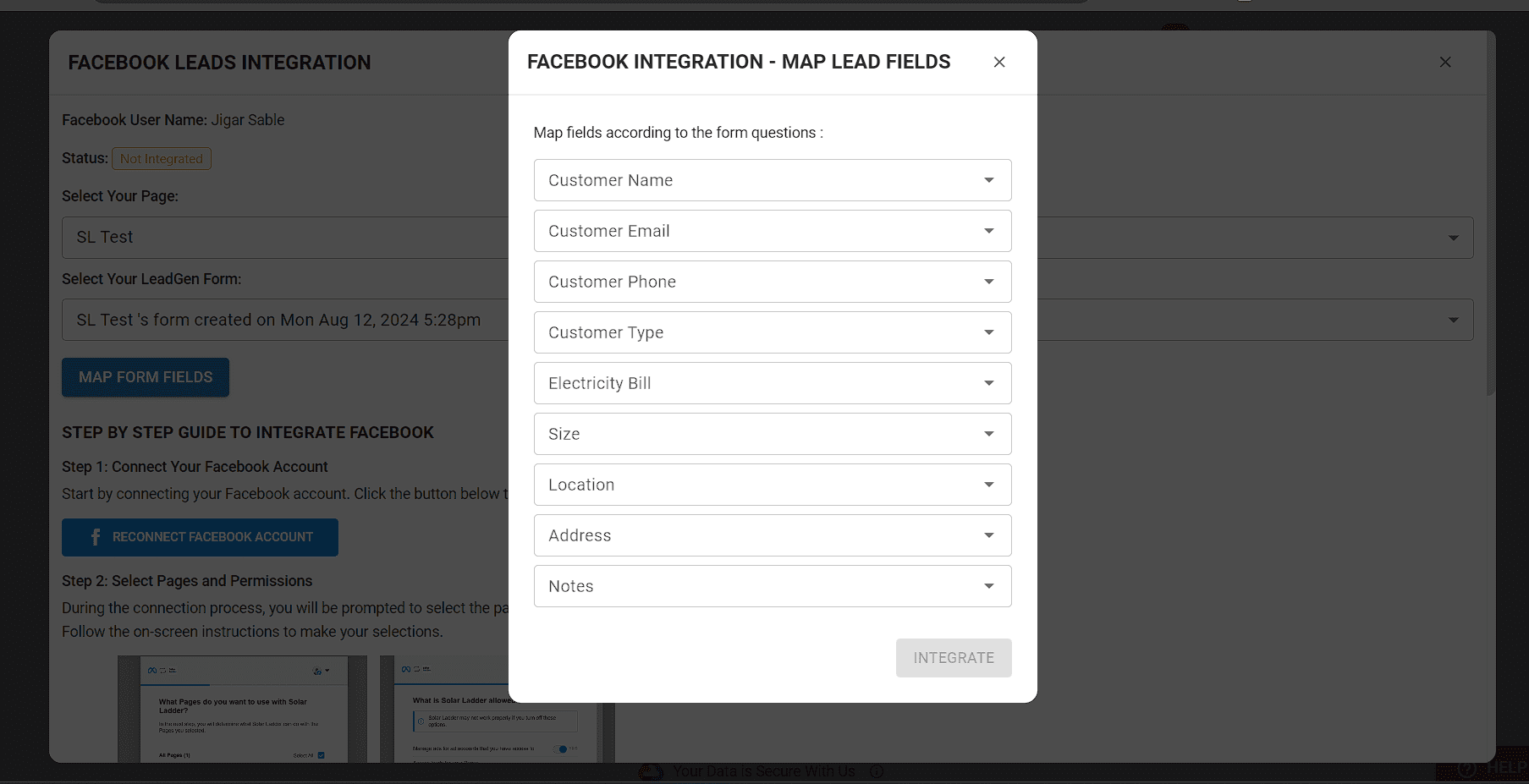Click the Map Form Fields button
This screenshot has height=784, width=1529.
[x=146, y=377]
